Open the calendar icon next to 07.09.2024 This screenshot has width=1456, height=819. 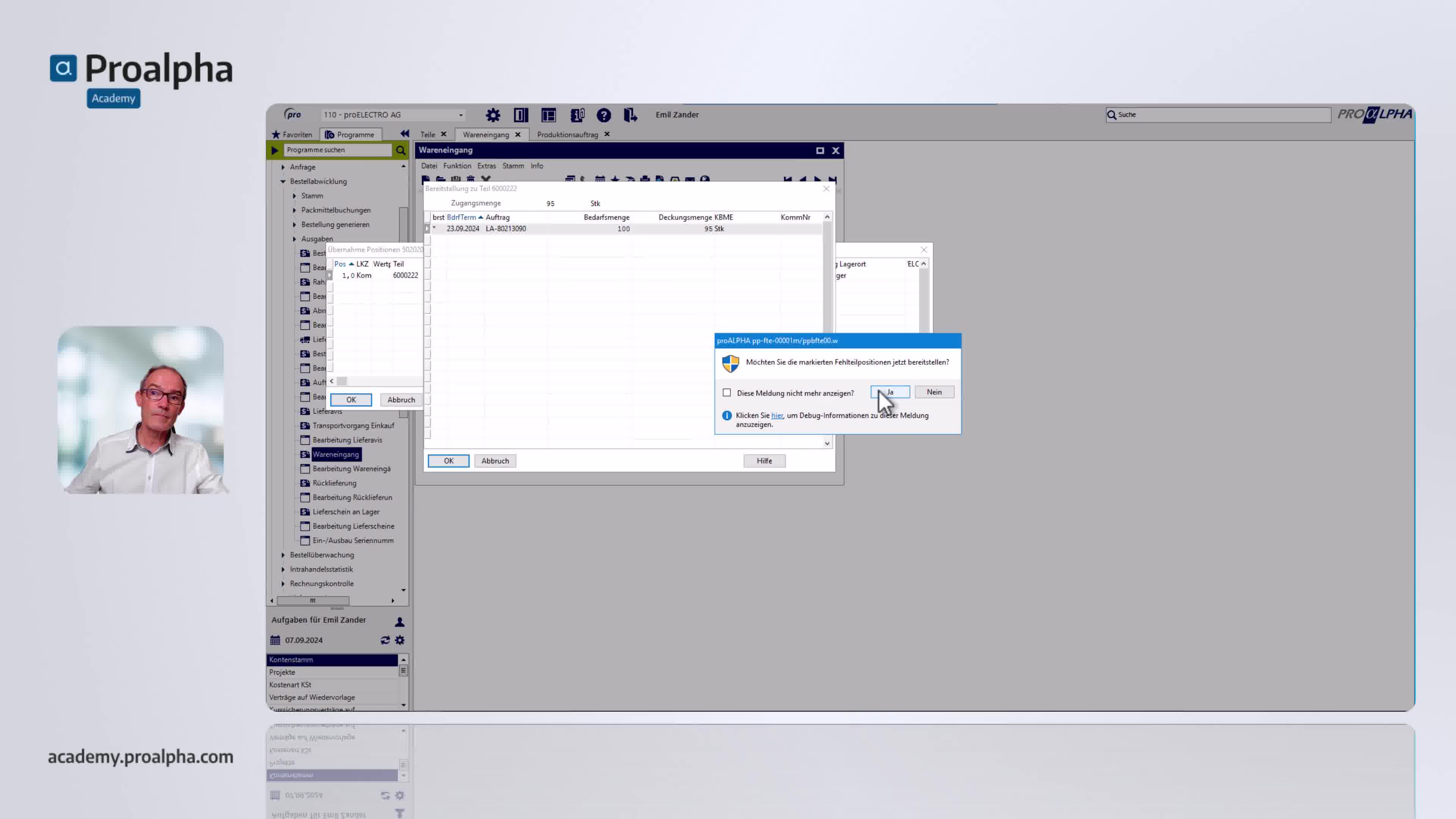[275, 640]
